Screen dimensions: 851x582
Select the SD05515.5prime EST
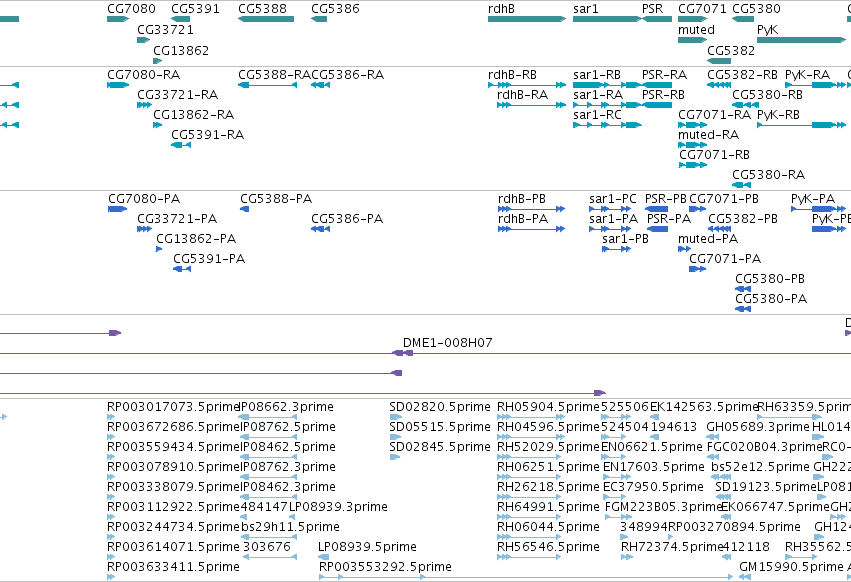point(395,437)
